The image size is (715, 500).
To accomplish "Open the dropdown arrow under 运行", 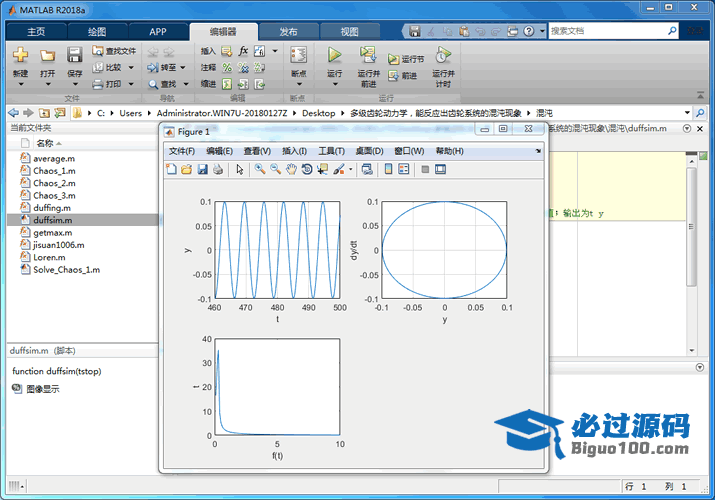I will (335, 84).
